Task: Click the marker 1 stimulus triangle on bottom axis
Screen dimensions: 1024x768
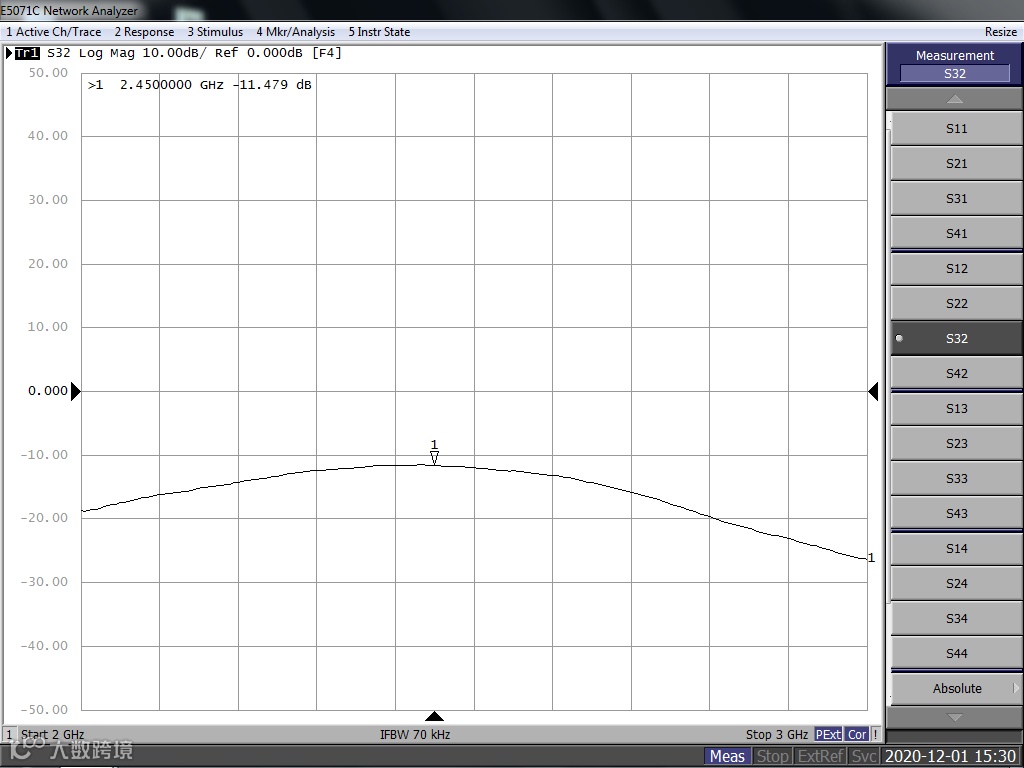Action: pyautogui.click(x=434, y=716)
